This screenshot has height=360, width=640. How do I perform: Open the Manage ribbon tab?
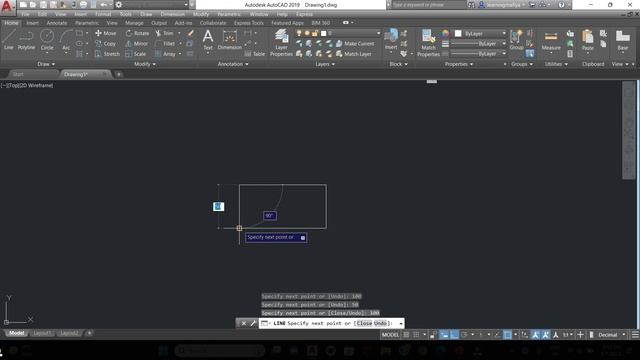pos(134,23)
